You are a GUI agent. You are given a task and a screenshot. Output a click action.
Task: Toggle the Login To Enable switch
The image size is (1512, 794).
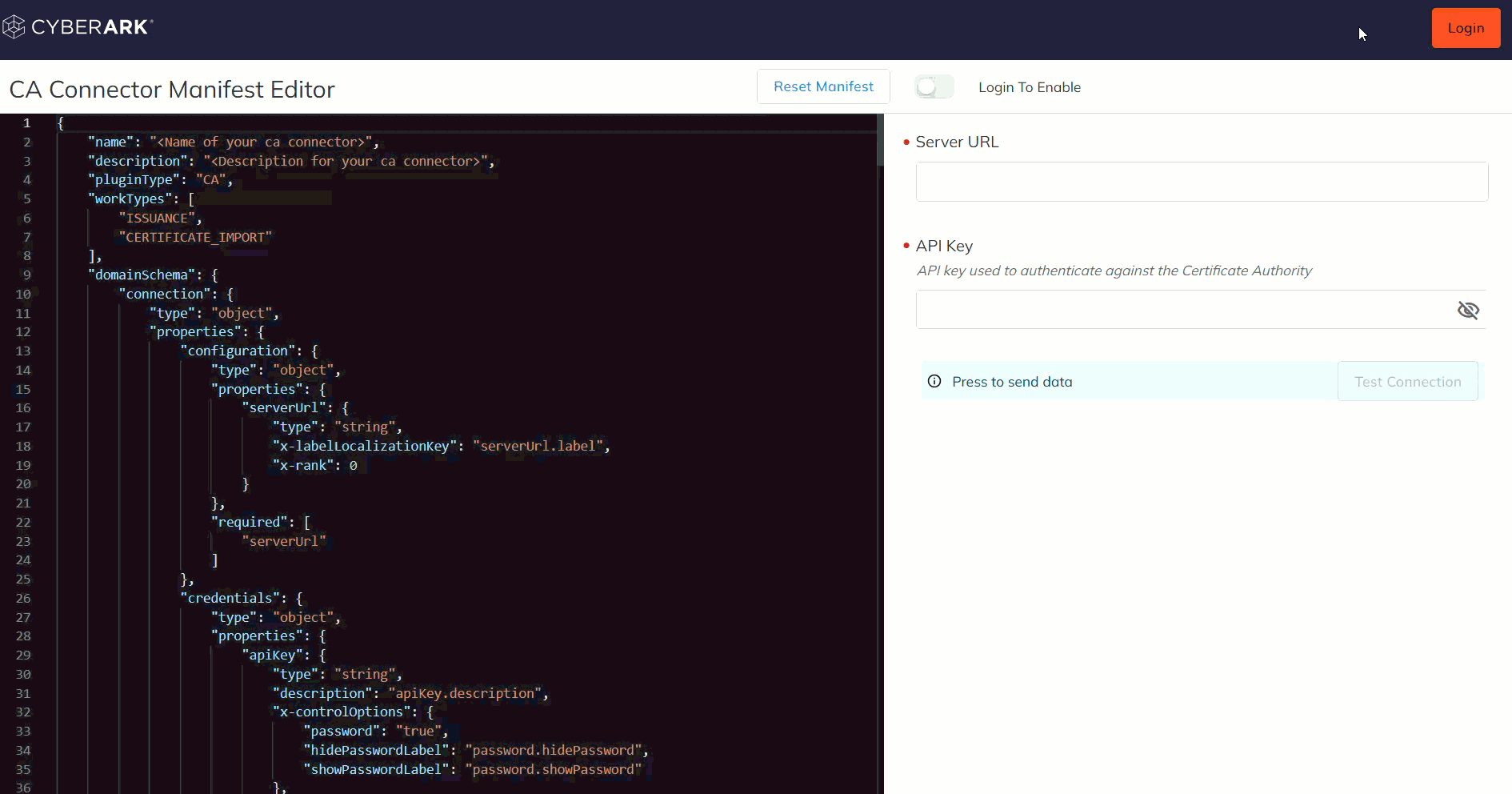coord(934,86)
